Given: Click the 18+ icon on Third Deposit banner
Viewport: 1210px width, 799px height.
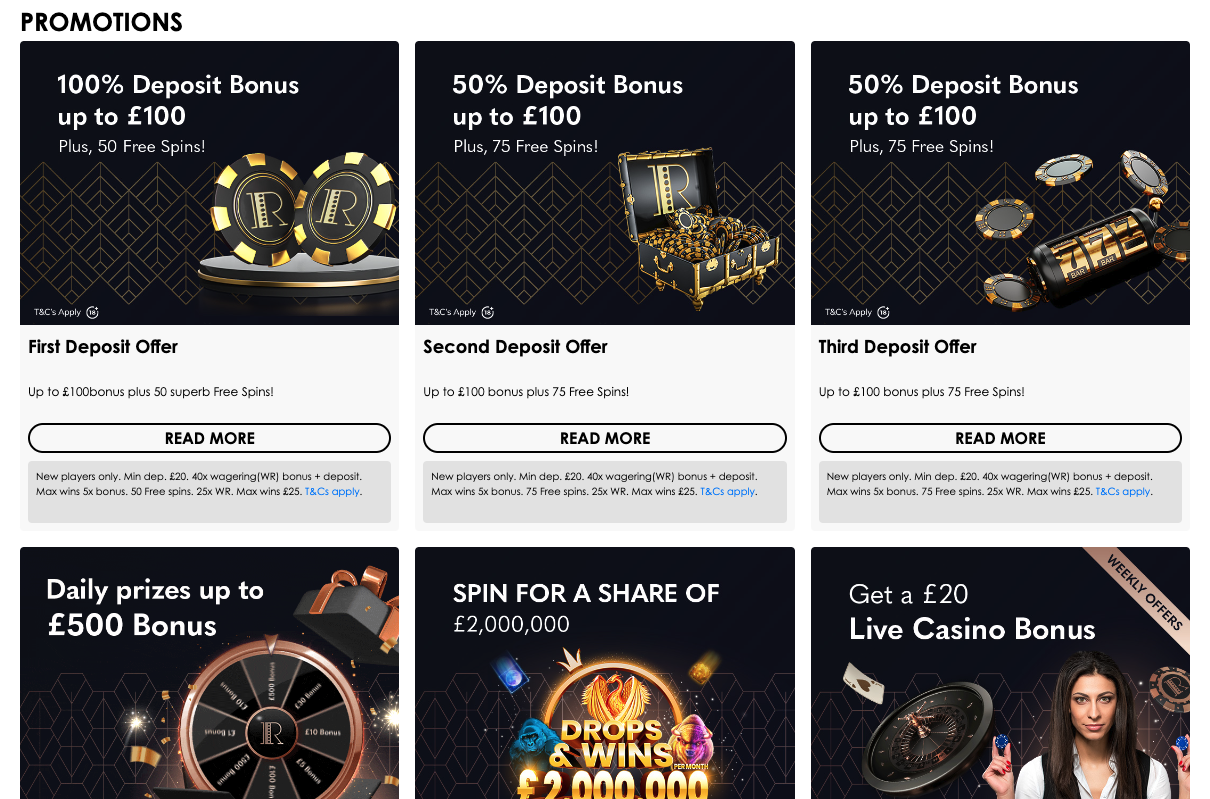Looking at the screenshot, I should tap(884, 312).
